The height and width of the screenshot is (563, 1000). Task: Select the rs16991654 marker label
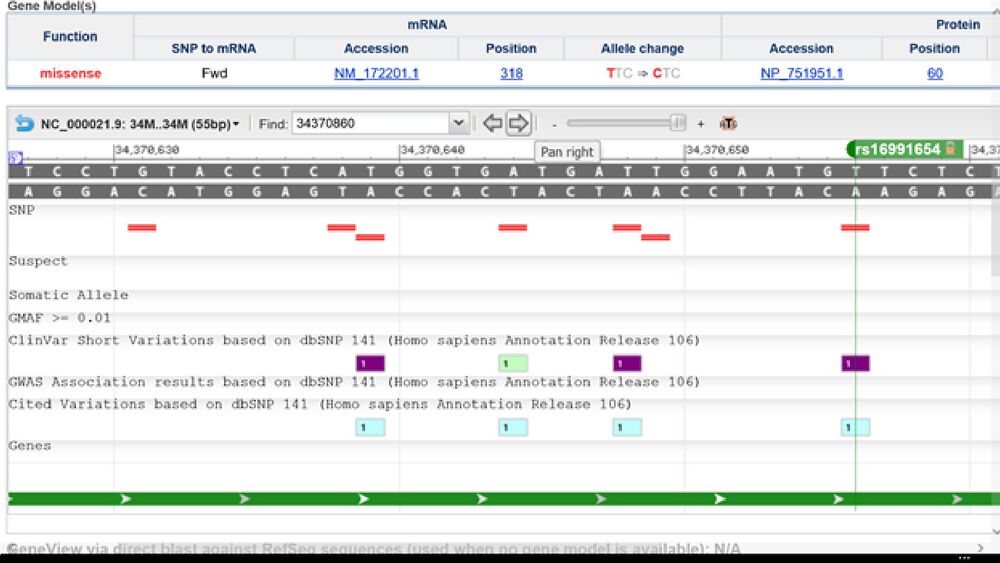(897, 149)
